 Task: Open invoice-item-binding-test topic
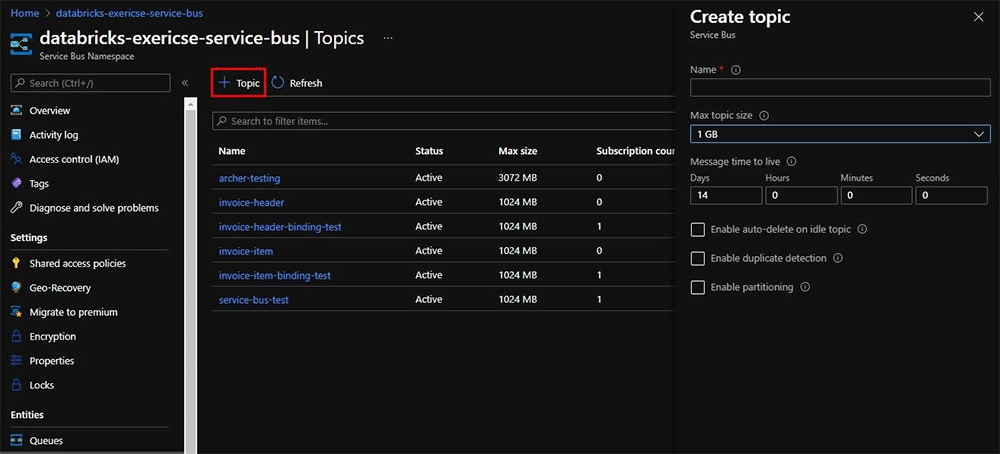coord(274,275)
